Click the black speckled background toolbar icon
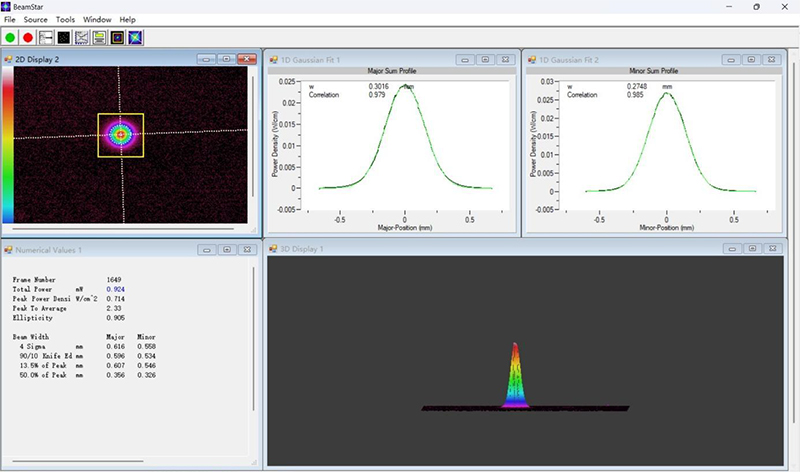Viewport: 800px width, 472px height. (x=64, y=38)
